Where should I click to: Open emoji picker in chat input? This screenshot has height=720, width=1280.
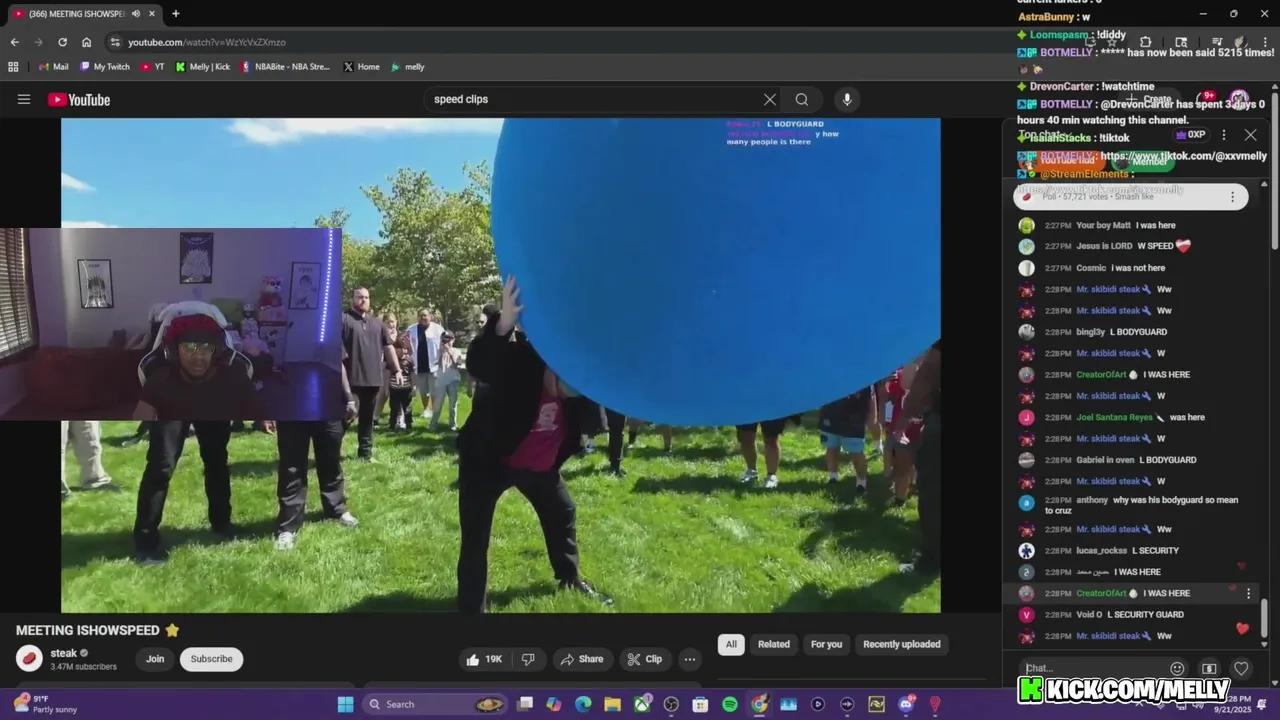coord(1177,668)
